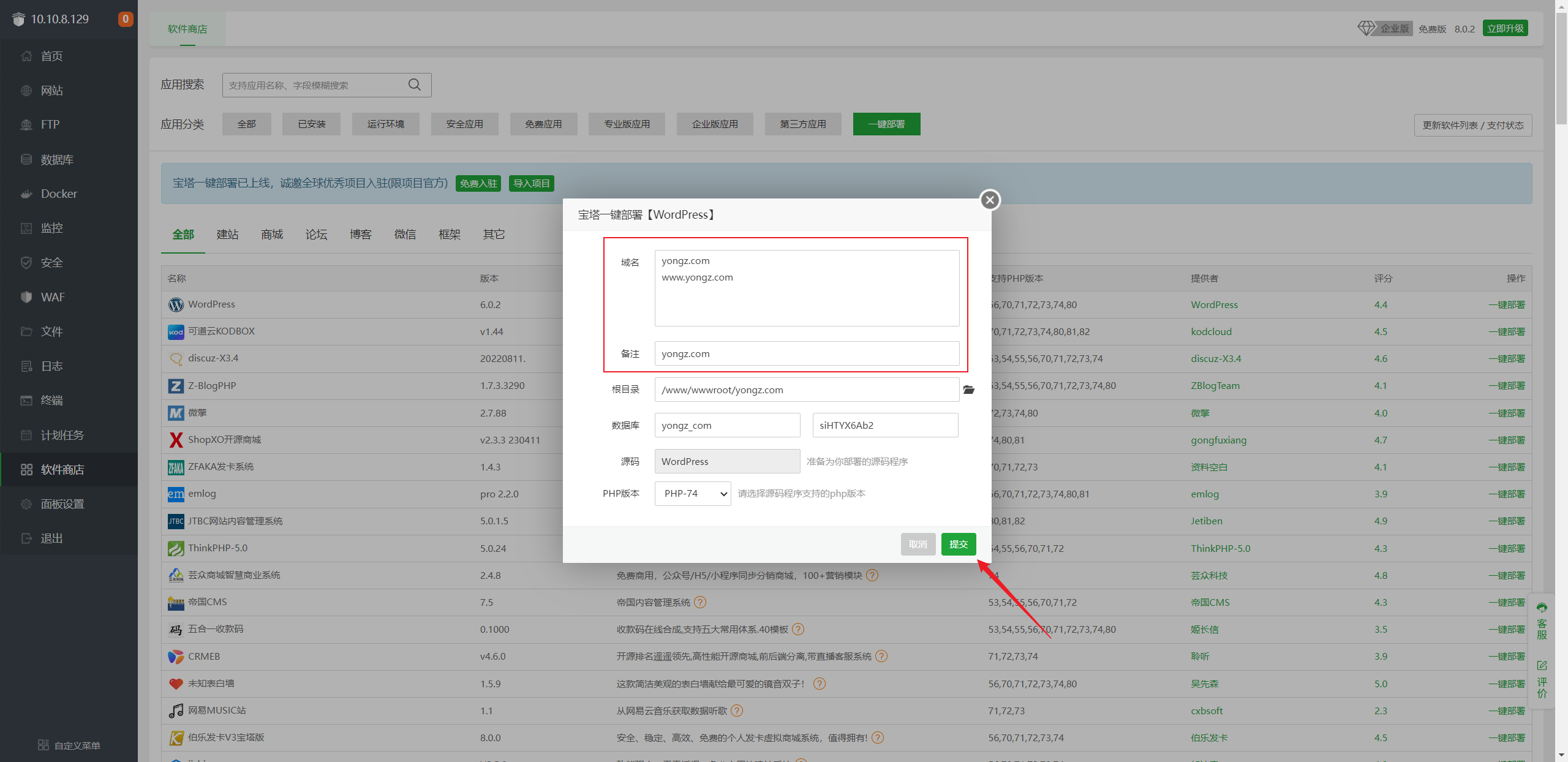Image resolution: width=1568 pixels, height=762 pixels.
Task: Click the database name field yong_com
Action: [727, 425]
